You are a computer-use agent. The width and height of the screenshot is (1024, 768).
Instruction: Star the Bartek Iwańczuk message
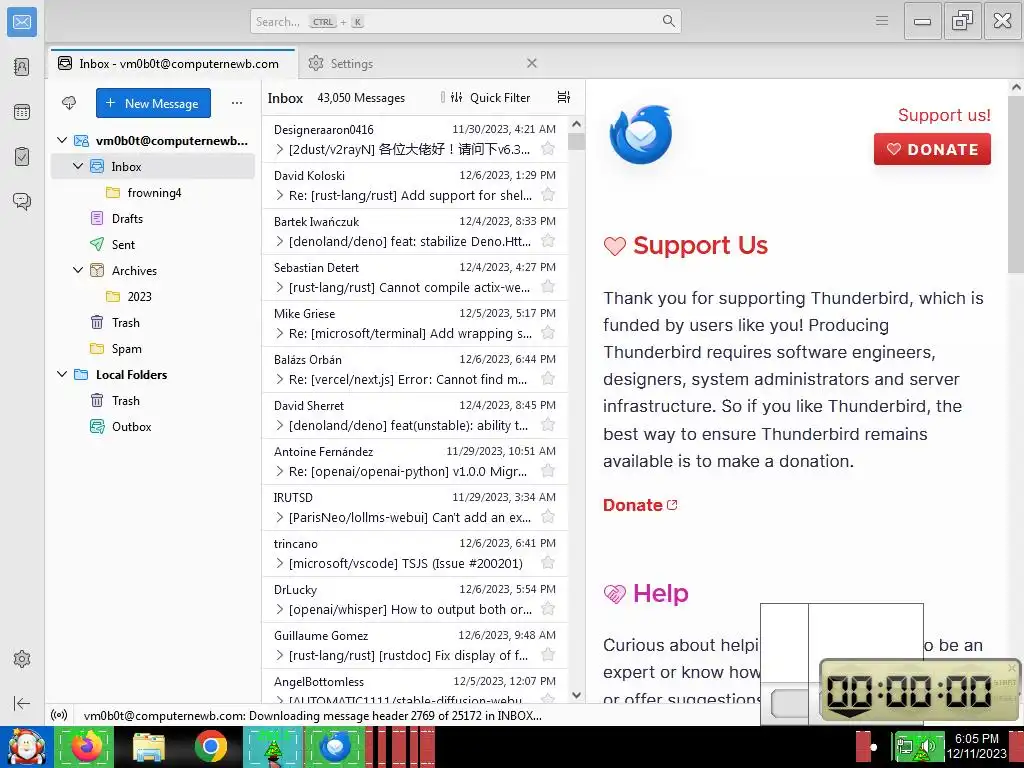(x=548, y=241)
